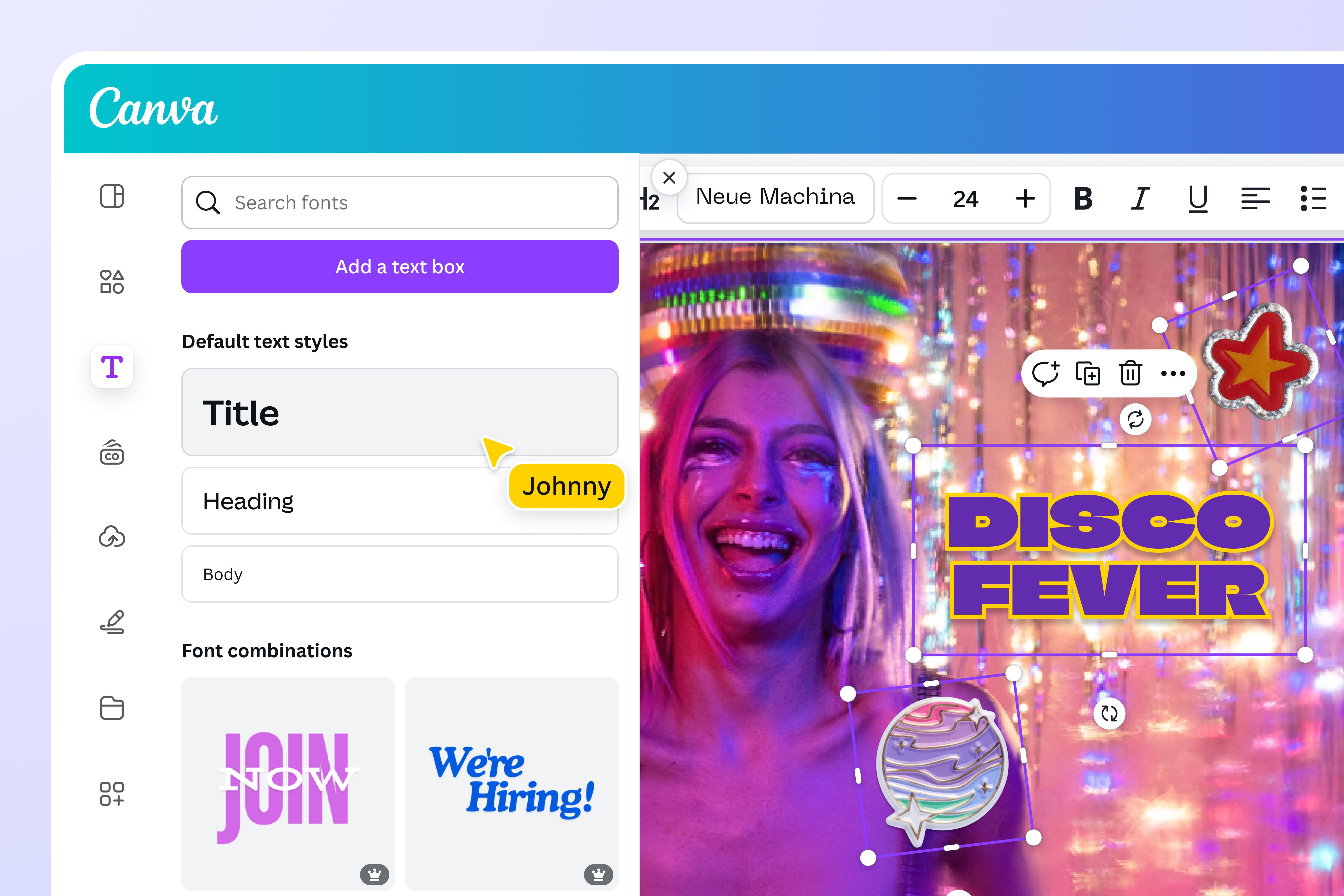Open more options for the element
Image resolution: width=1344 pixels, height=896 pixels.
tap(1173, 373)
